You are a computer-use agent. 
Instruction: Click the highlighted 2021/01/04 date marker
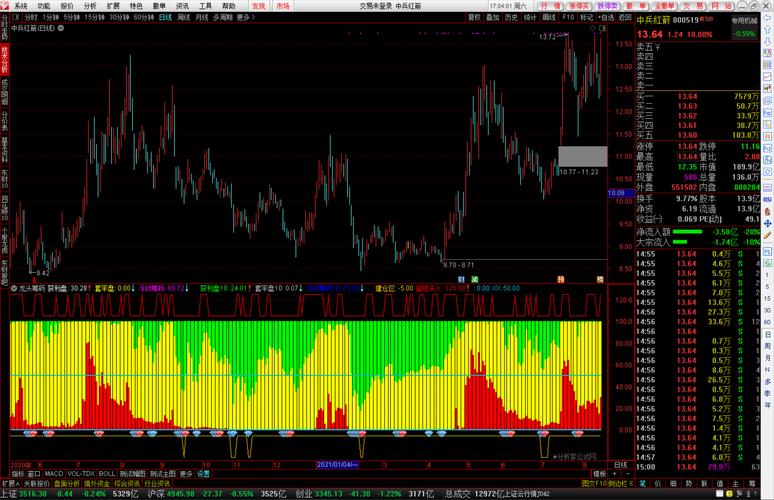338,464
